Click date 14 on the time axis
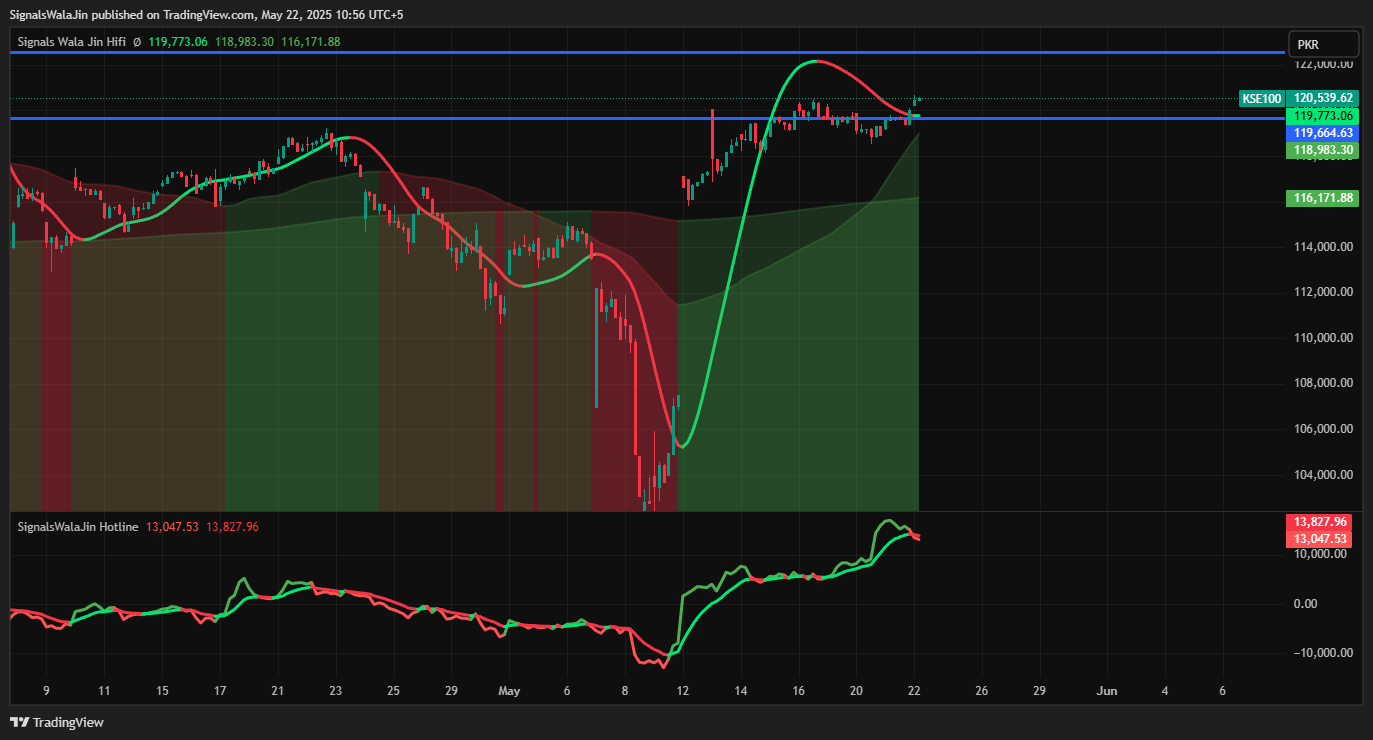 point(741,691)
